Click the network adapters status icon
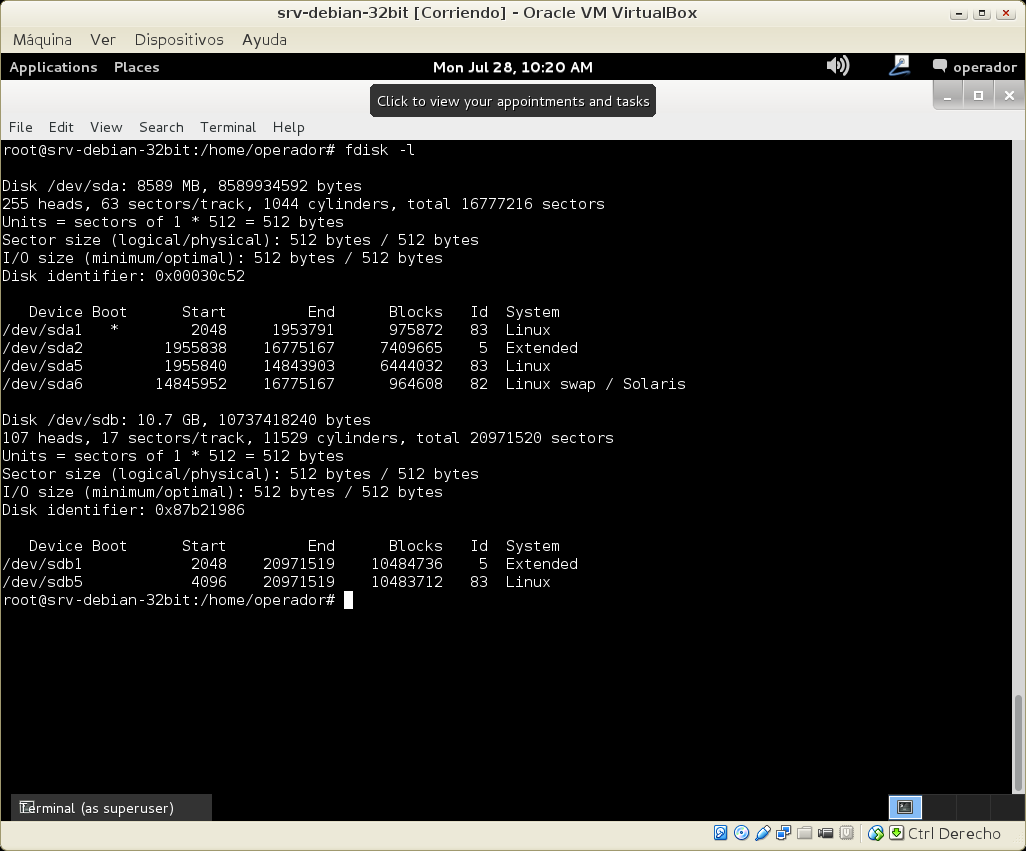The width and height of the screenshot is (1026, 851). (x=784, y=833)
